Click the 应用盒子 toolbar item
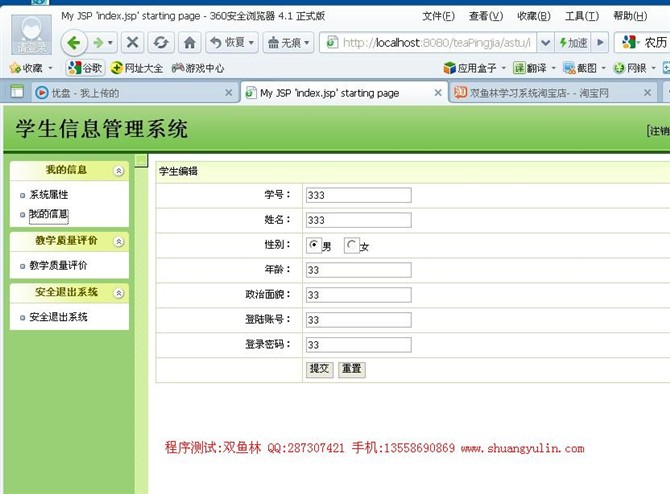This screenshot has width=670, height=494. pyautogui.click(x=470, y=68)
